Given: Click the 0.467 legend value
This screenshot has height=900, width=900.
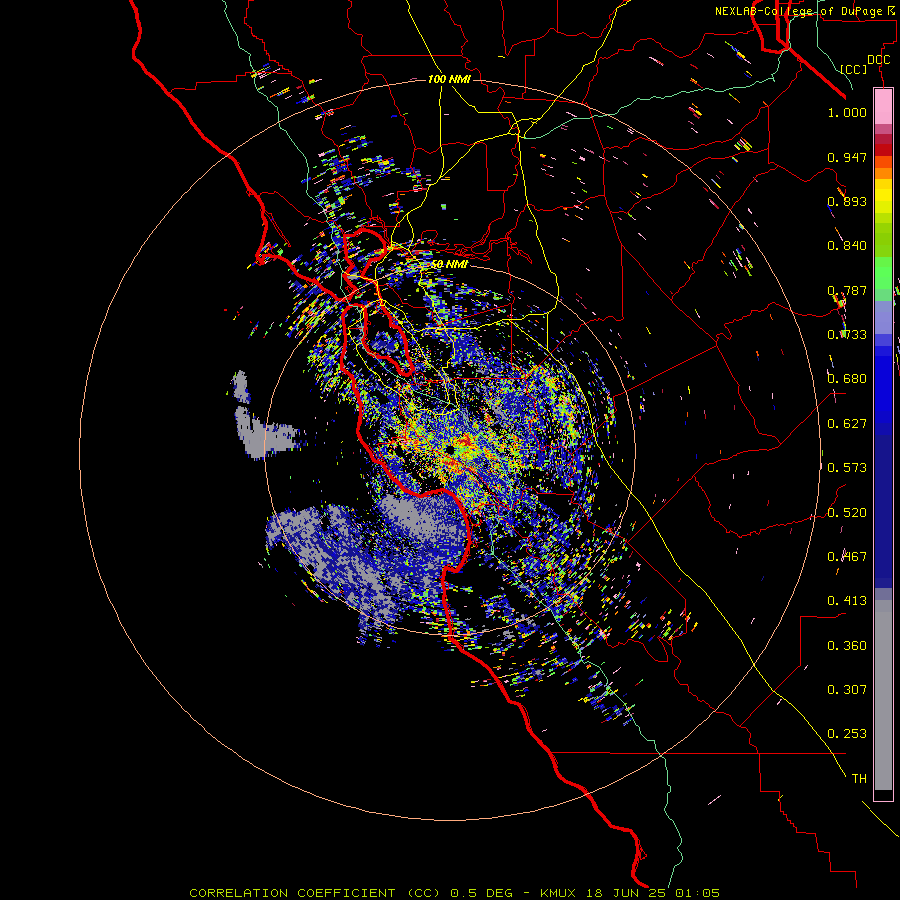Looking at the screenshot, I should pos(847,557).
